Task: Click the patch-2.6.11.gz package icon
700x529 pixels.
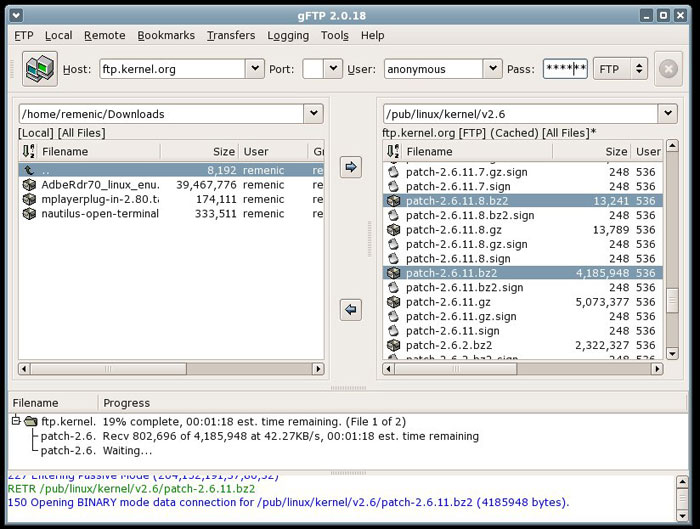Action: click(x=393, y=302)
